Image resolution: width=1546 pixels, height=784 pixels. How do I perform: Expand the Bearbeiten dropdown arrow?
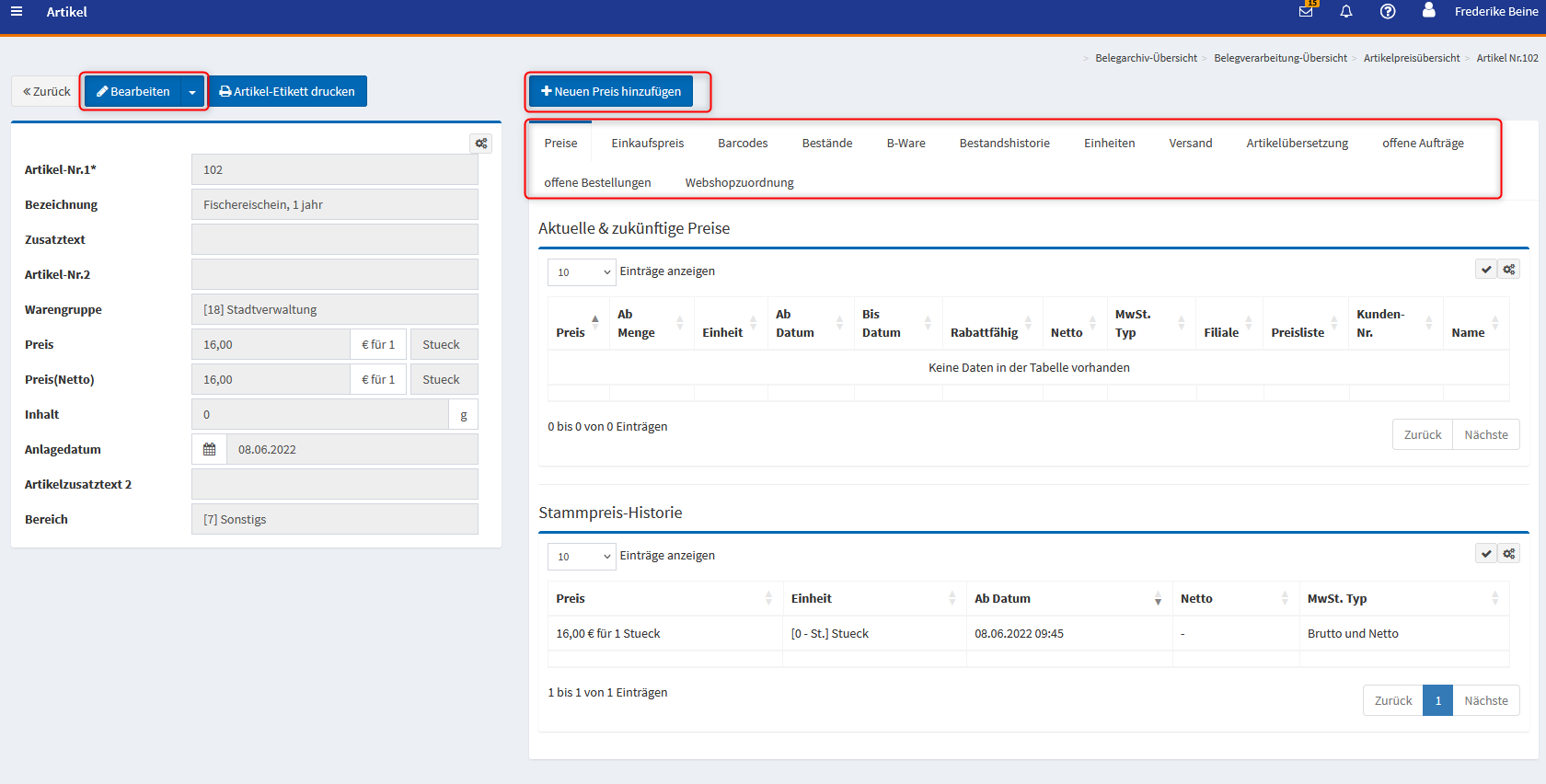coord(192,92)
